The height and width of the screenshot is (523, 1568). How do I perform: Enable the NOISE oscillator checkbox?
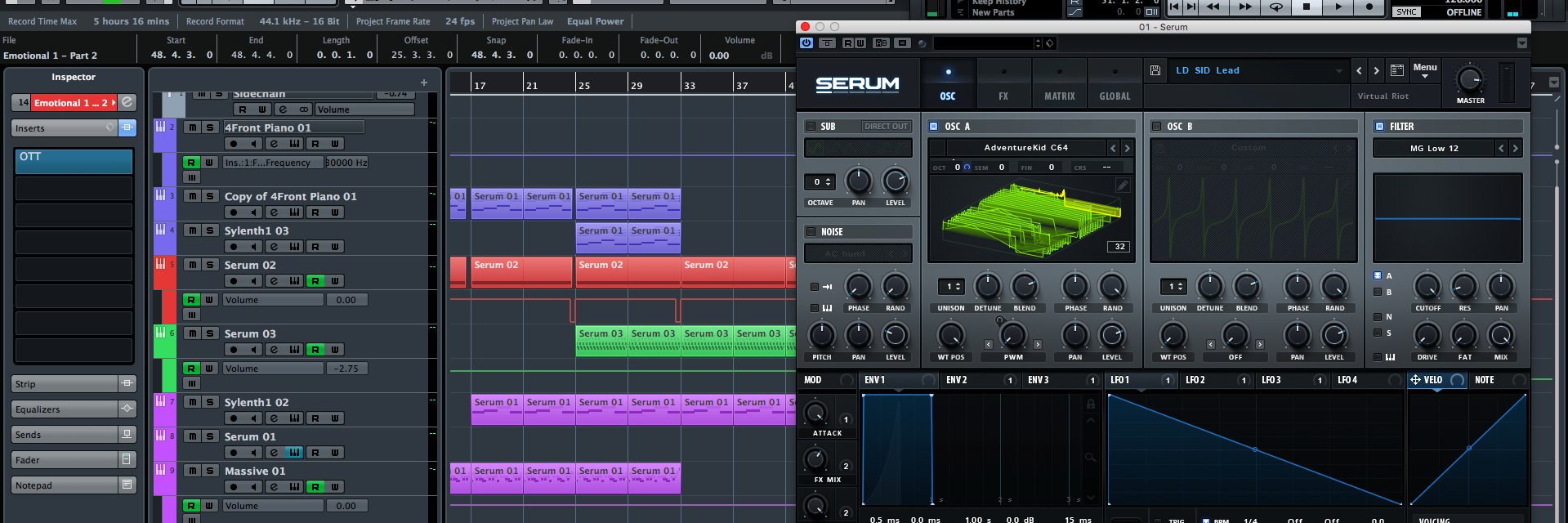click(x=811, y=232)
